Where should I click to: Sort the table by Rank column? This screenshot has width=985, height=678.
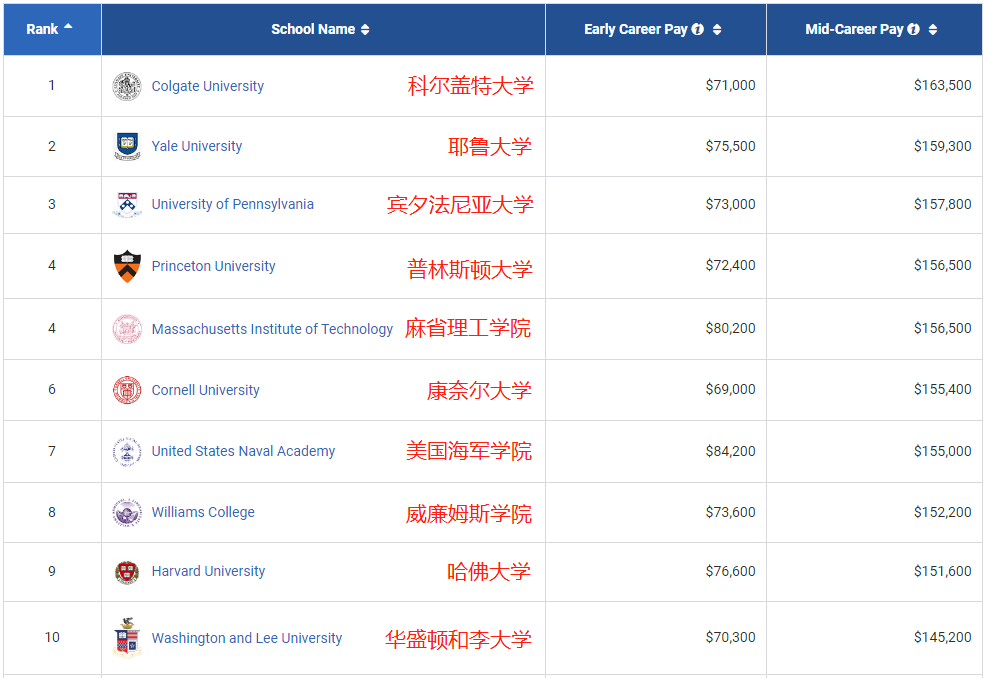click(x=68, y=28)
